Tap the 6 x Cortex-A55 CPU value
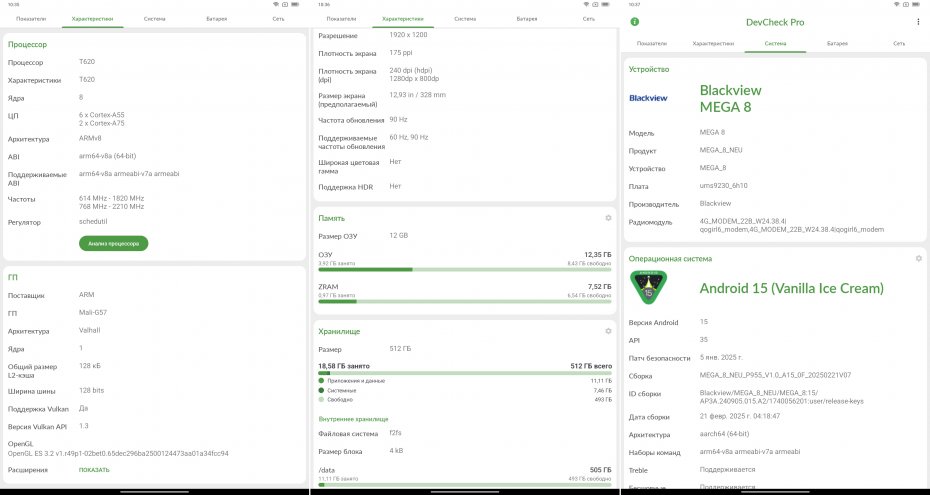 101,115
